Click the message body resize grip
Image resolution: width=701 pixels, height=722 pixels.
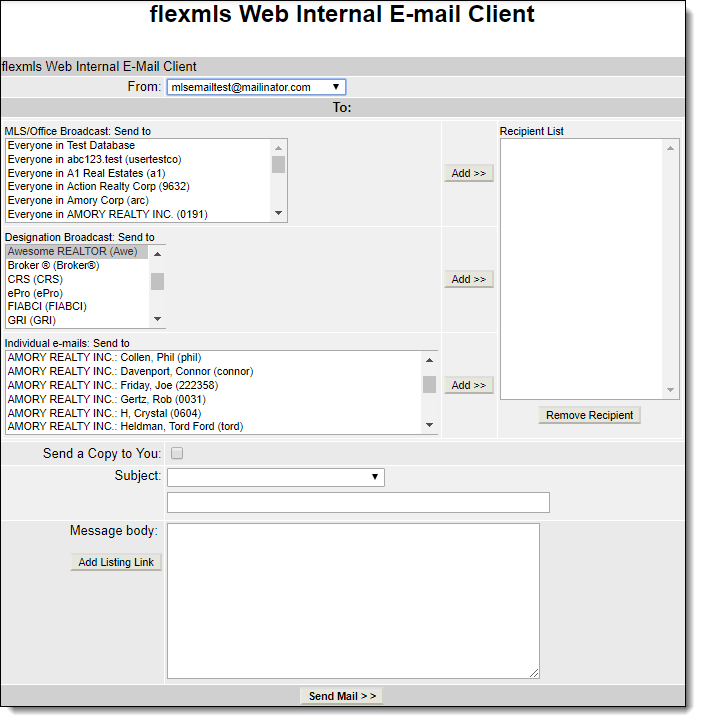point(534,673)
